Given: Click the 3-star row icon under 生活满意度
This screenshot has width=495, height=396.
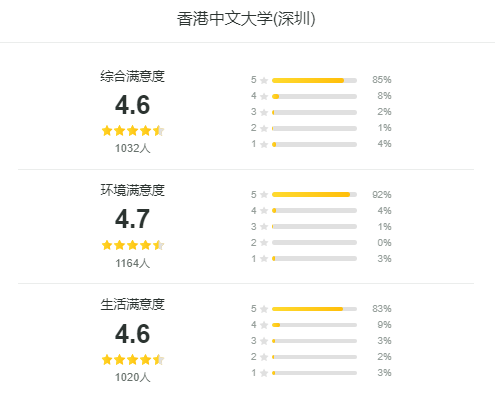Looking at the screenshot, I should coord(264,341).
